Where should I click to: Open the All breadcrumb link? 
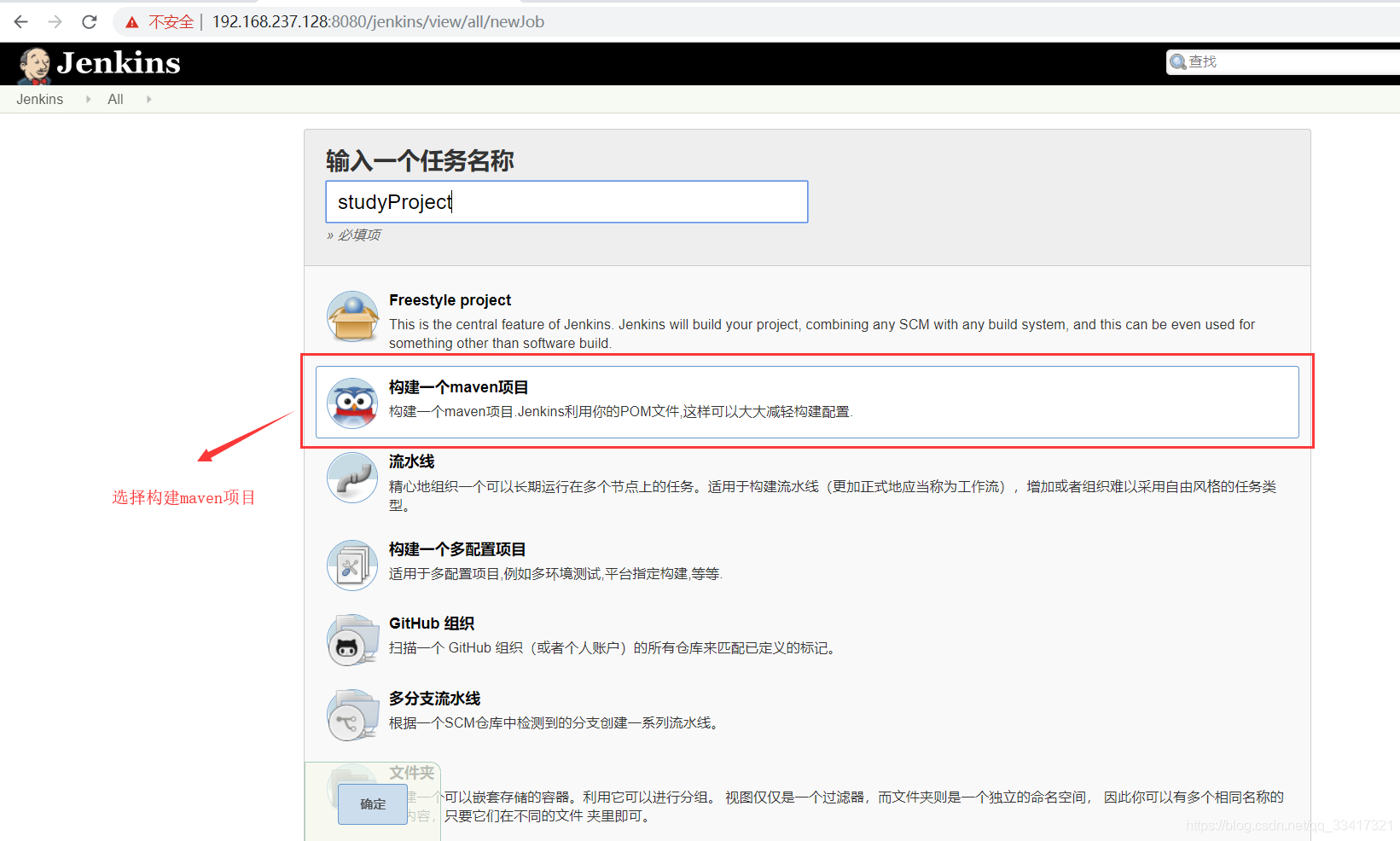pos(115,99)
